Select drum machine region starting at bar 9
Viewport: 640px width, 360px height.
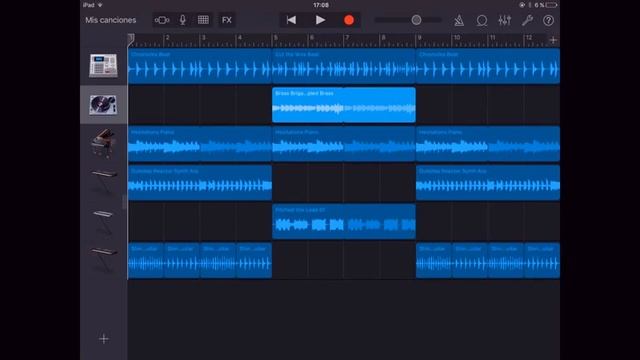(488, 66)
